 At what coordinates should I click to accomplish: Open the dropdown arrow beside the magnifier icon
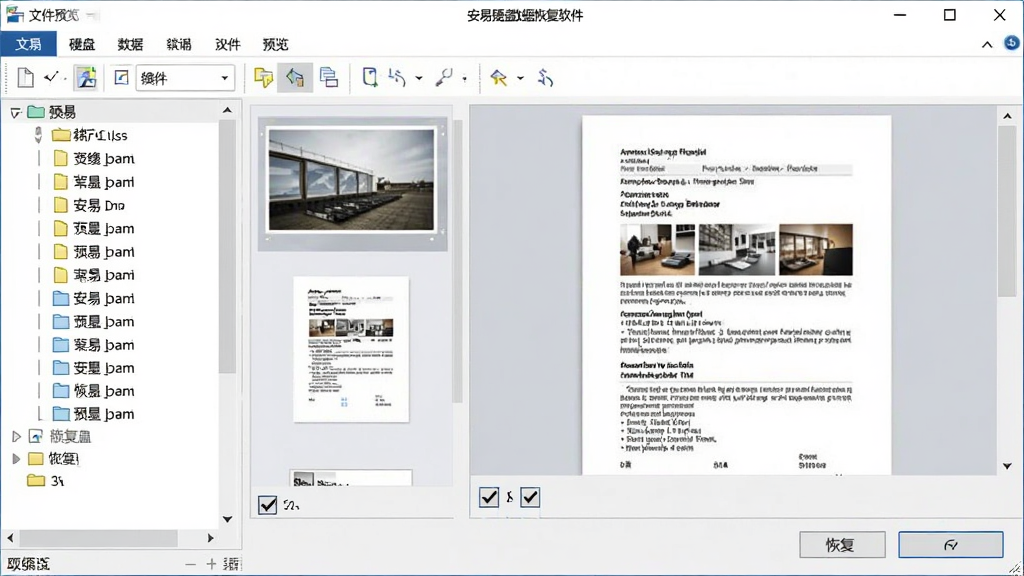point(464,79)
